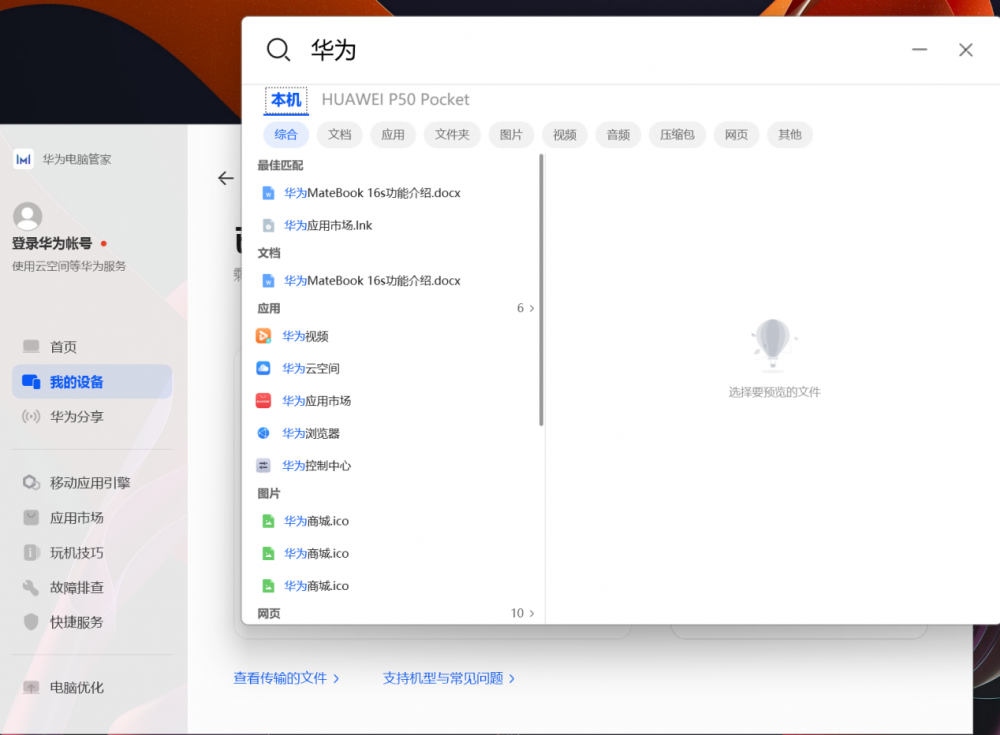Click the results list scrollbar
This screenshot has height=735, width=1000.
pyautogui.click(x=541, y=290)
